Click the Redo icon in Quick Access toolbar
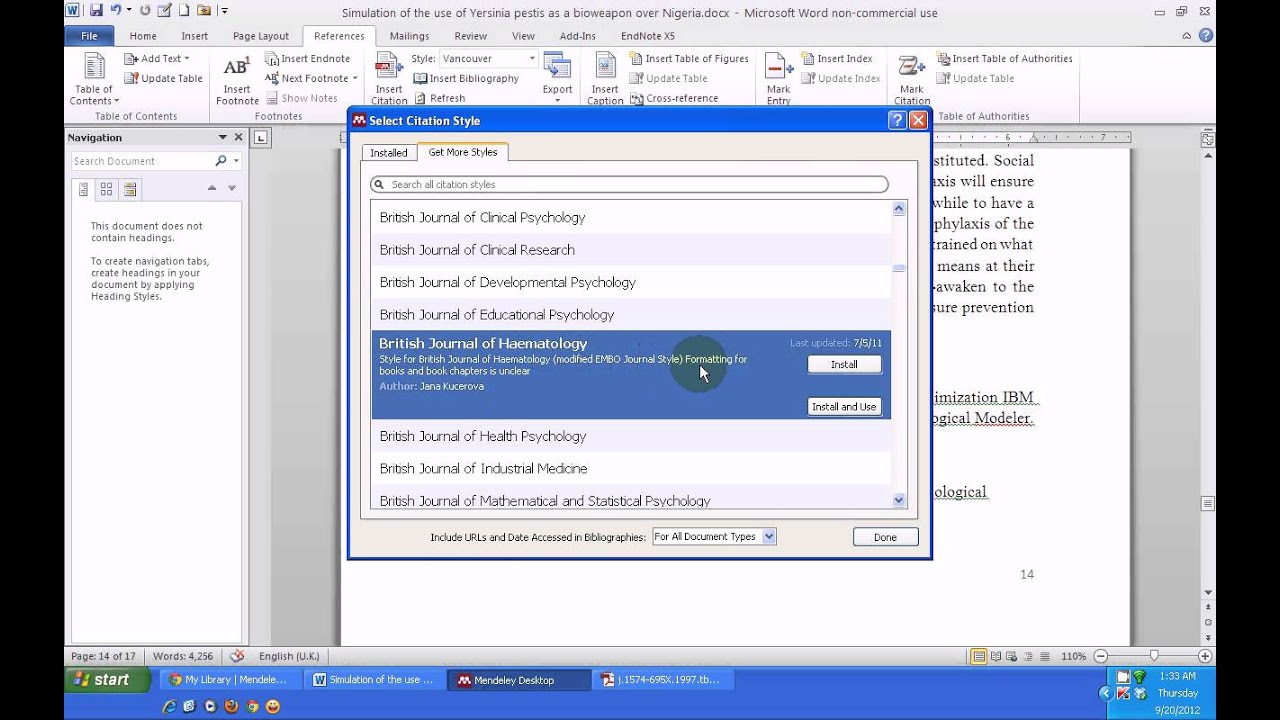1280x720 pixels. [x=146, y=11]
